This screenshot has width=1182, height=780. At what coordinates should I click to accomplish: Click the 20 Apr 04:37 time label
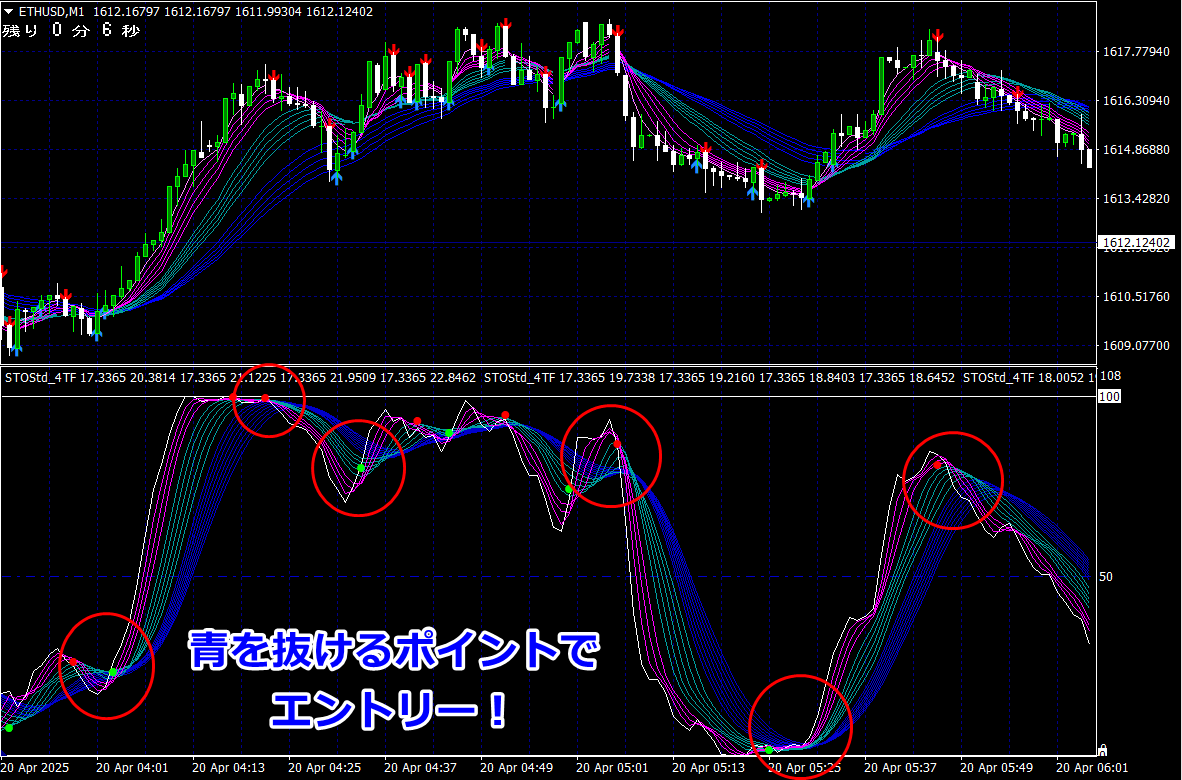coord(420,769)
